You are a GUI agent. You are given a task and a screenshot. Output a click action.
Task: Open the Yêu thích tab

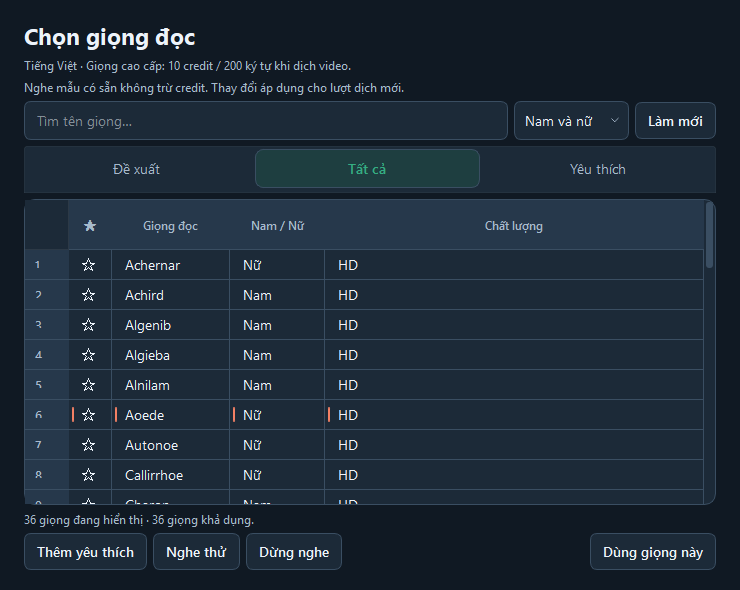point(597,169)
